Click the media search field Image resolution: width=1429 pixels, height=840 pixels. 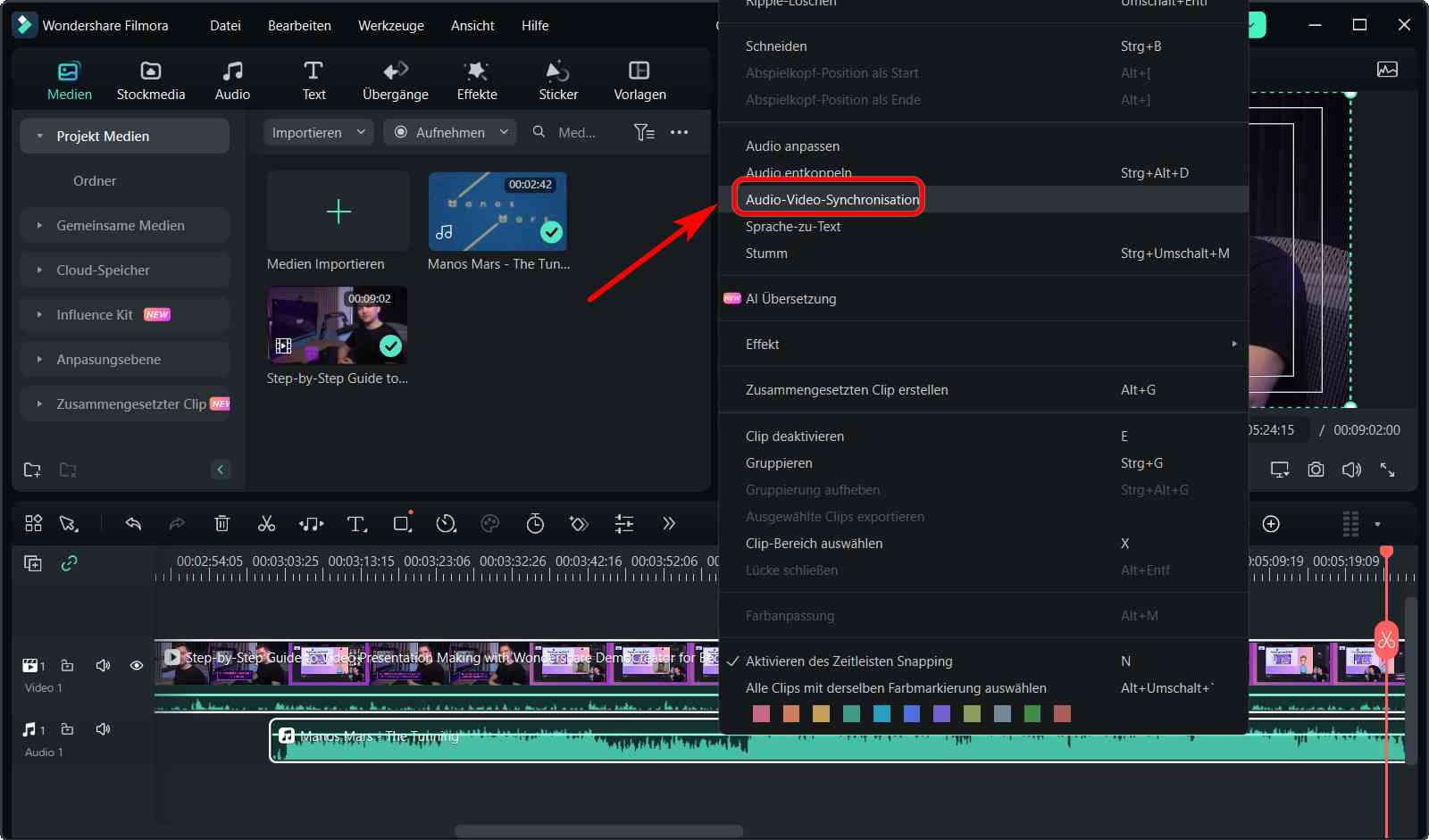coord(576,132)
